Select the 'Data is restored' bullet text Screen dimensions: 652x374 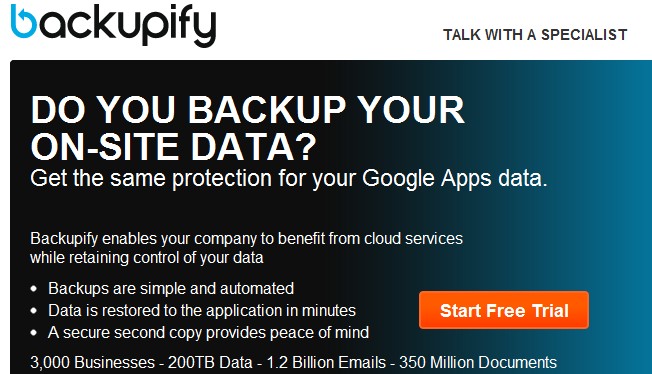click(202, 310)
